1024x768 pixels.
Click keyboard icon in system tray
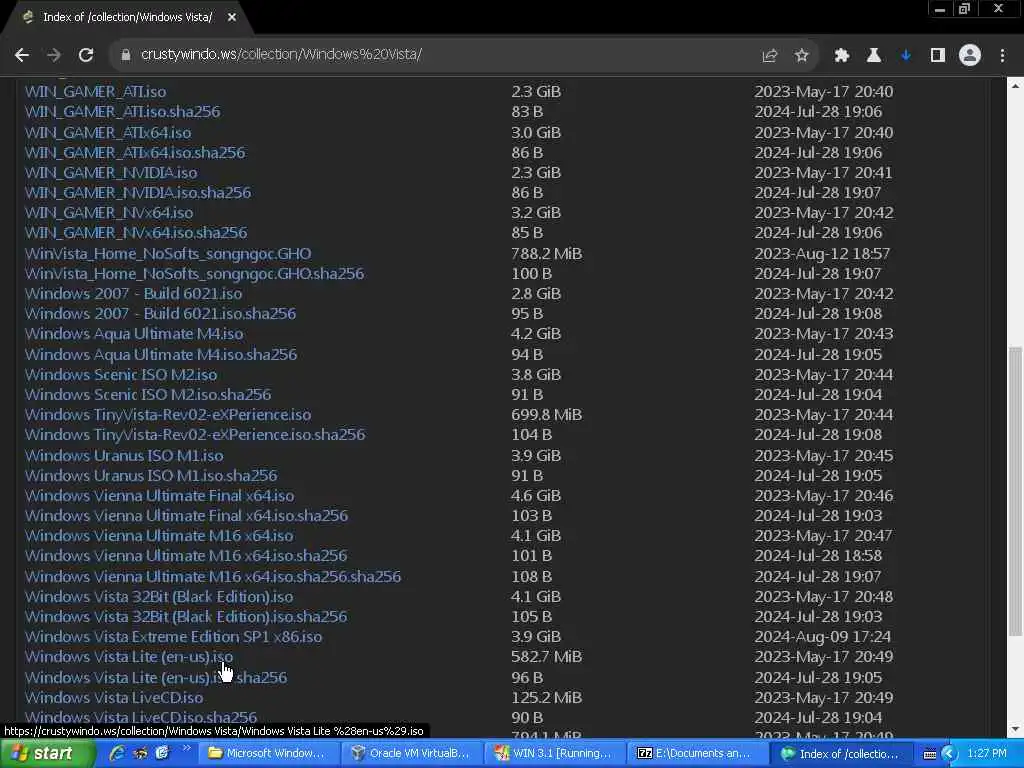[x=929, y=754]
